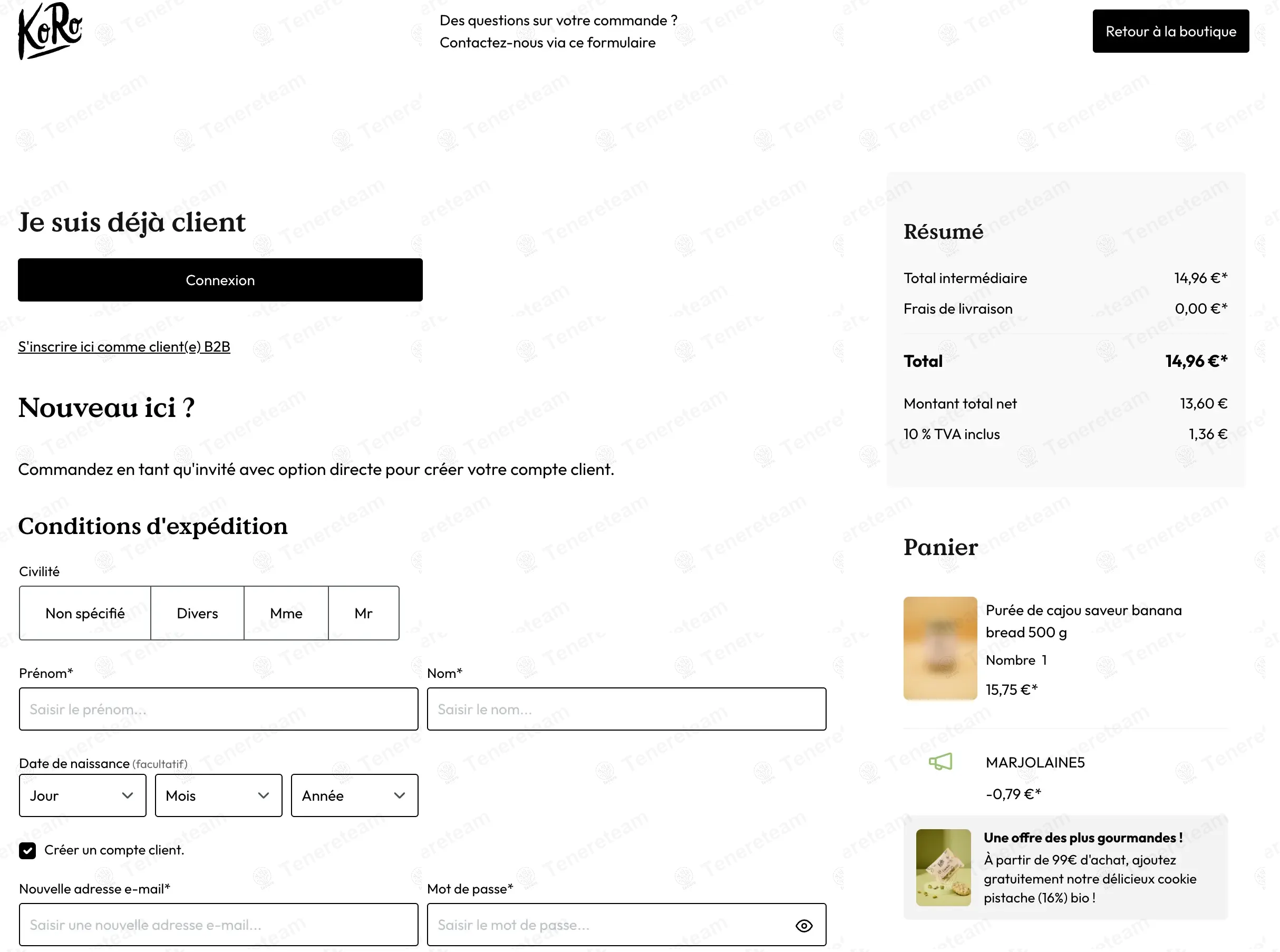The height and width of the screenshot is (952, 1280).
Task: Open the KoRo logo home link
Action: pyautogui.click(x=50, y=31)
